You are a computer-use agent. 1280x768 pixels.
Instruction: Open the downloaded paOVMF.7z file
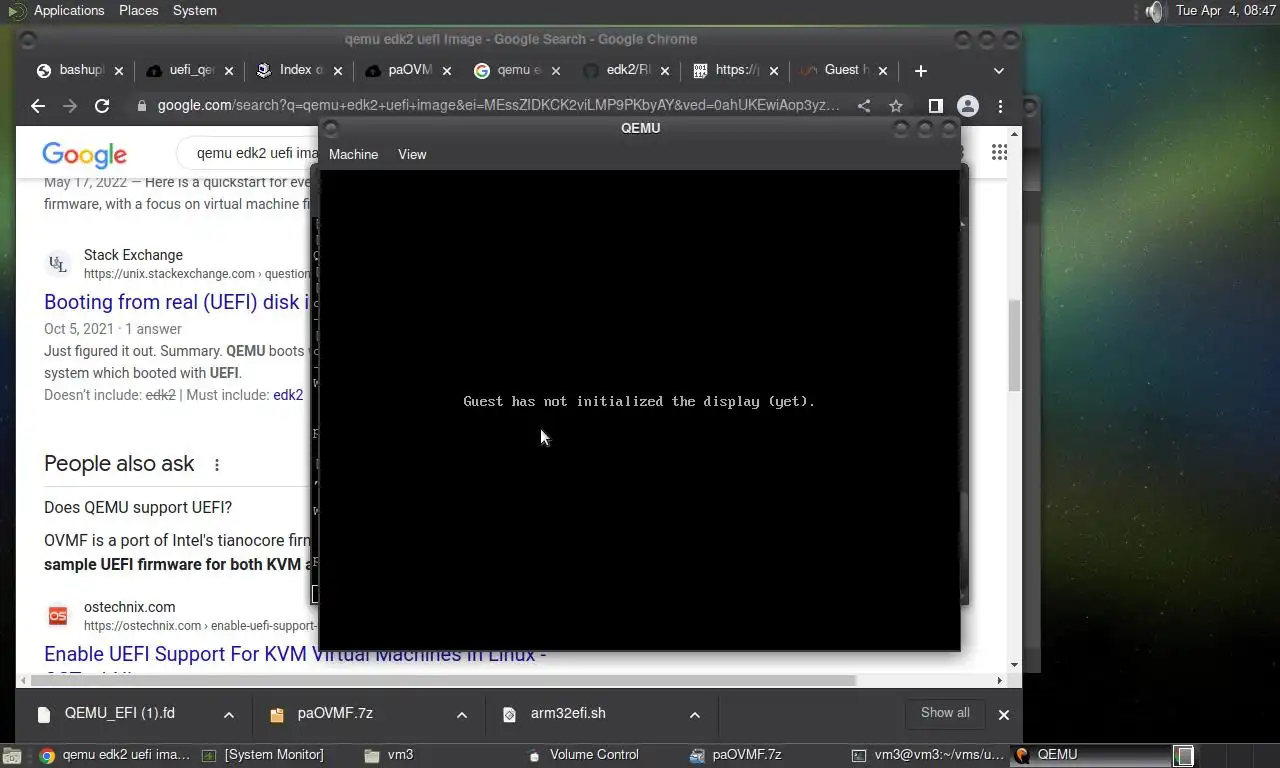335,713
